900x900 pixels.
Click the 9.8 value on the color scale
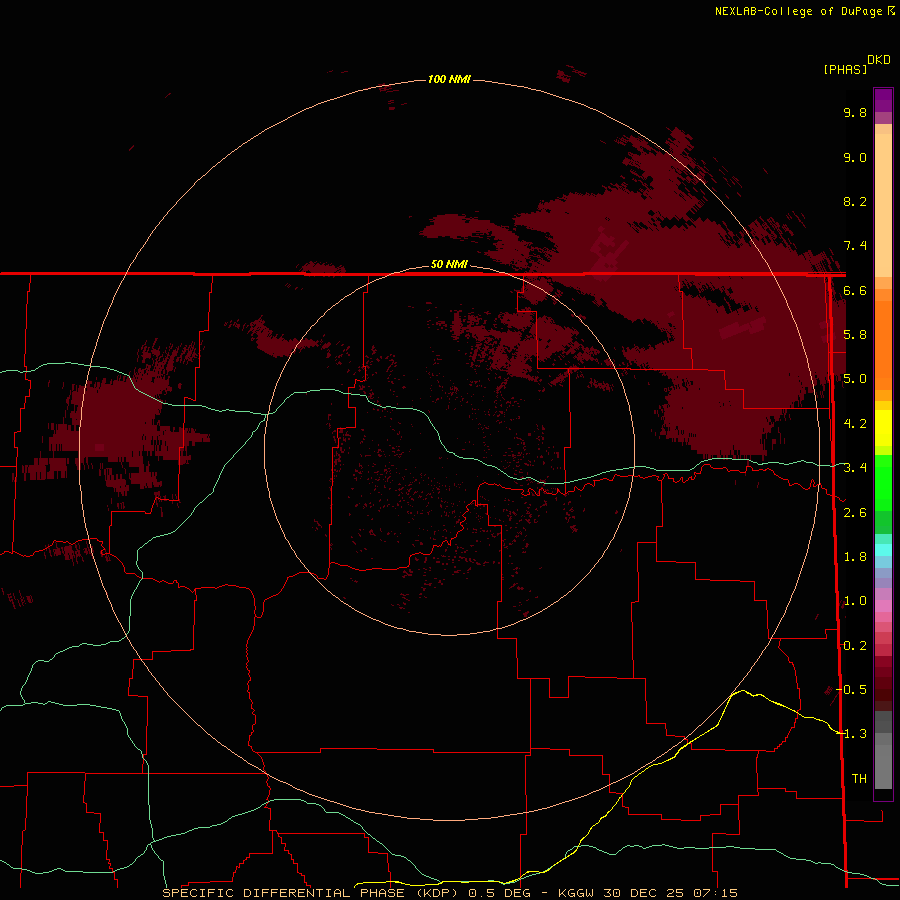tap(855, 112)
